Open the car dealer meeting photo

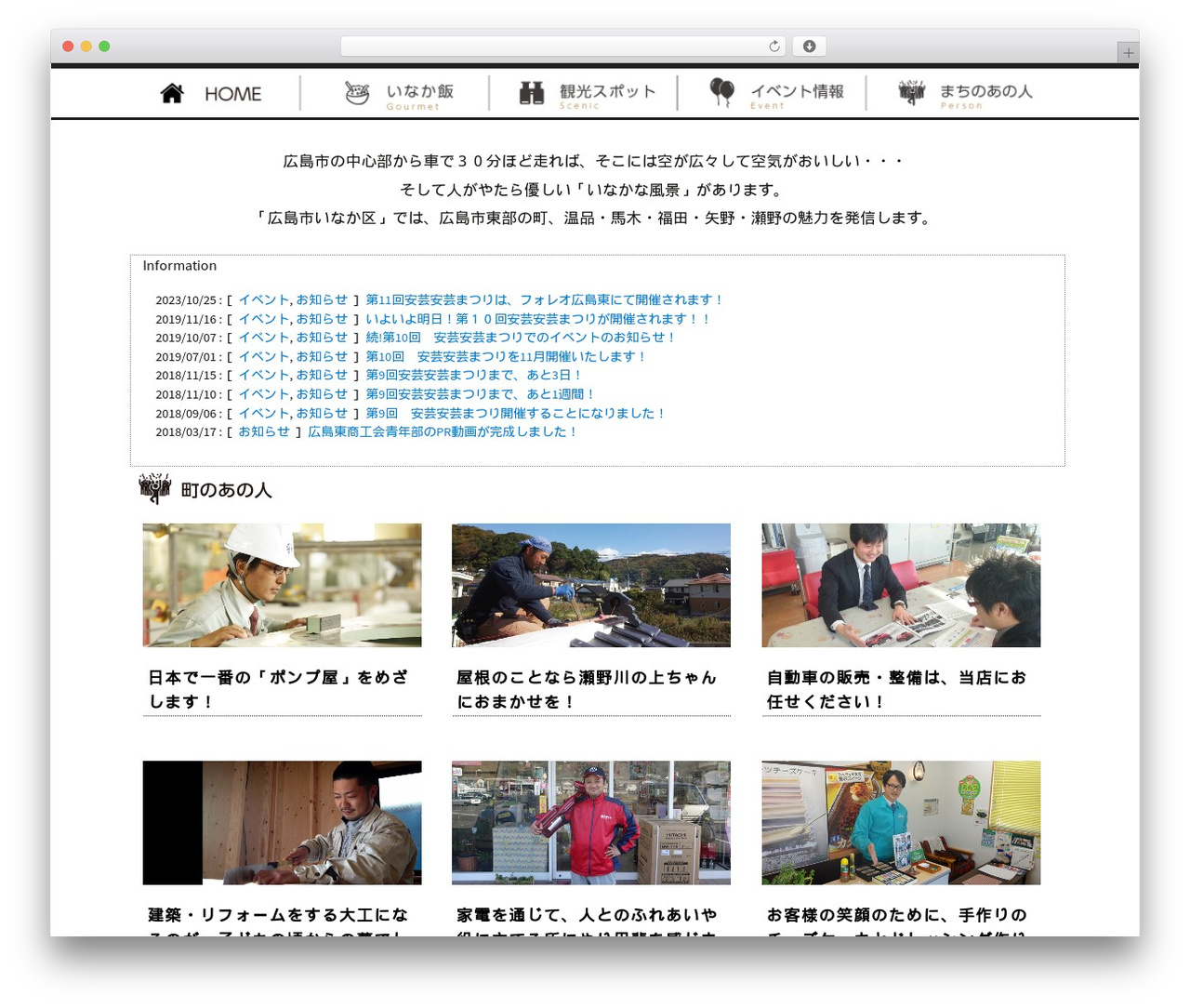point(901,585)
